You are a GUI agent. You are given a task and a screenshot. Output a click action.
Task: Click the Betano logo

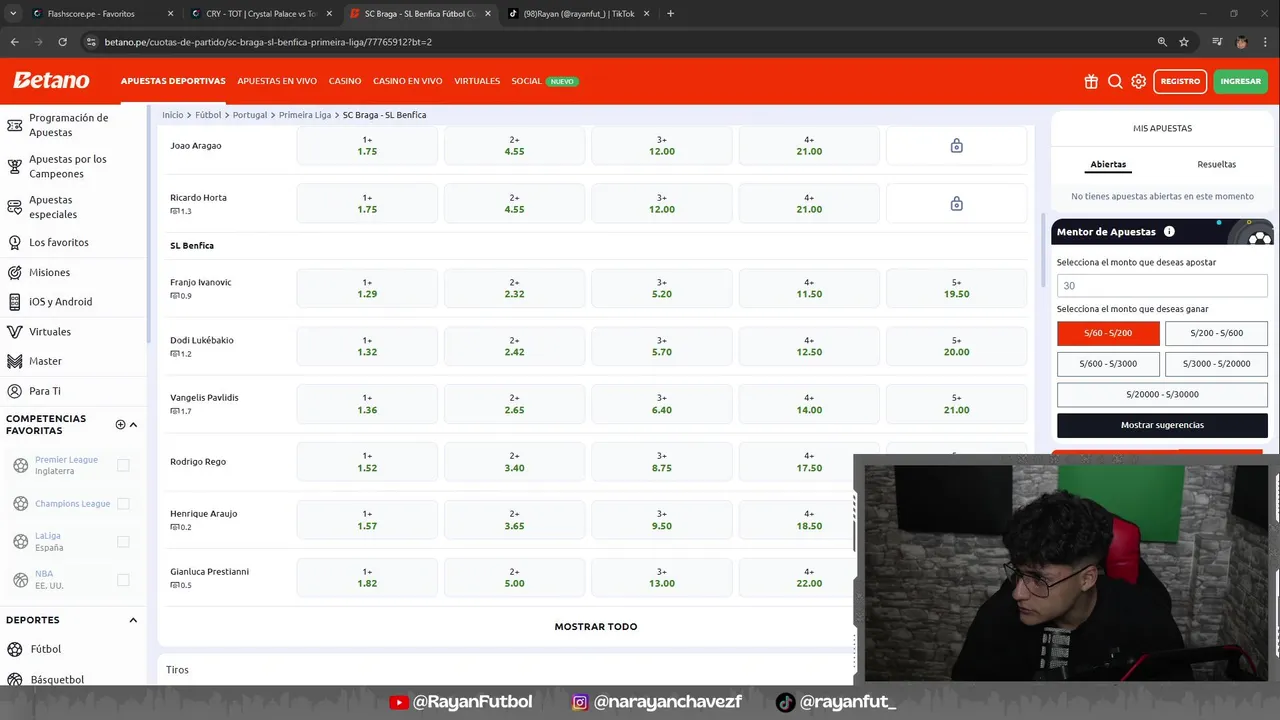[51, 81]
